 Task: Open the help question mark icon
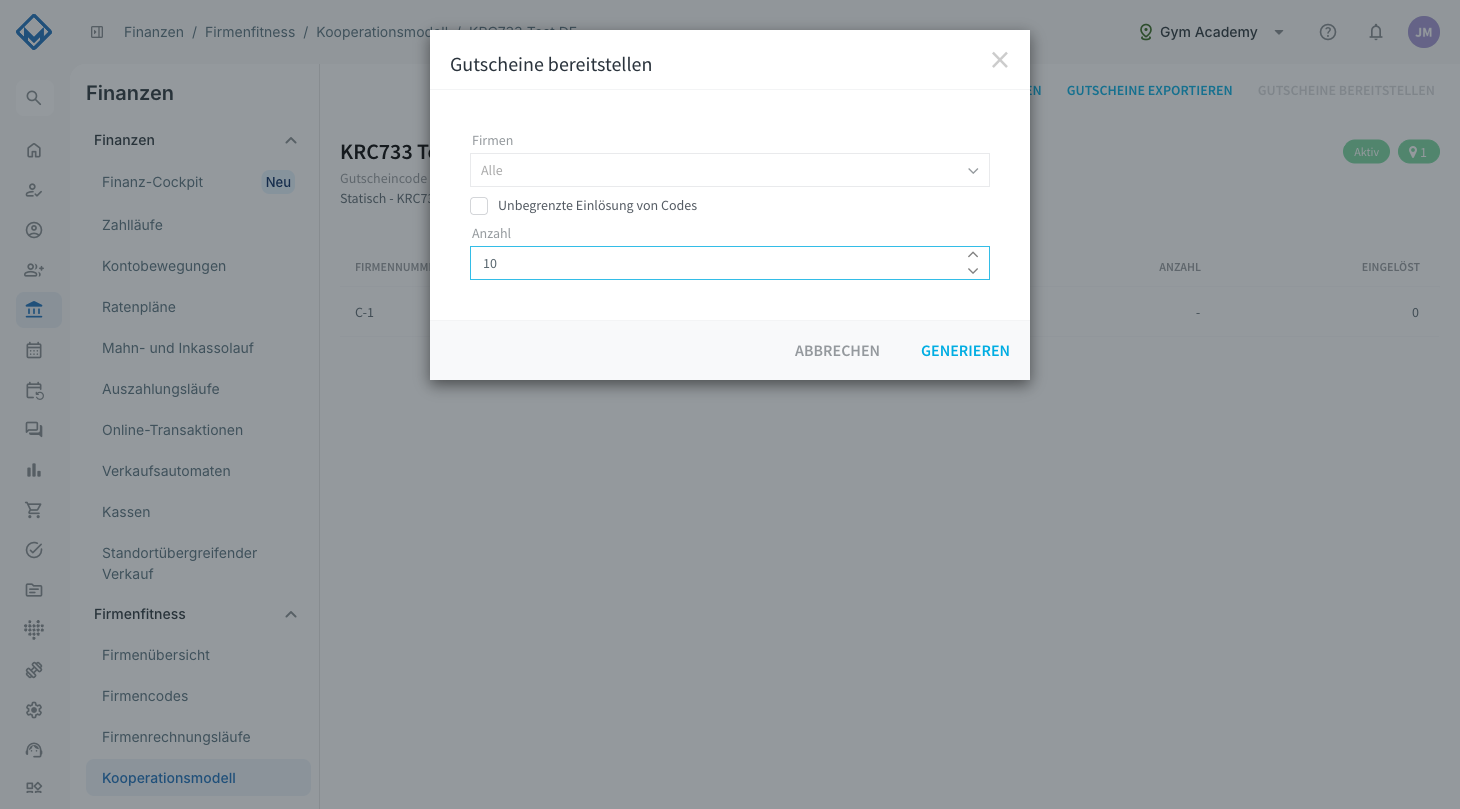[x=1328, y=32]
